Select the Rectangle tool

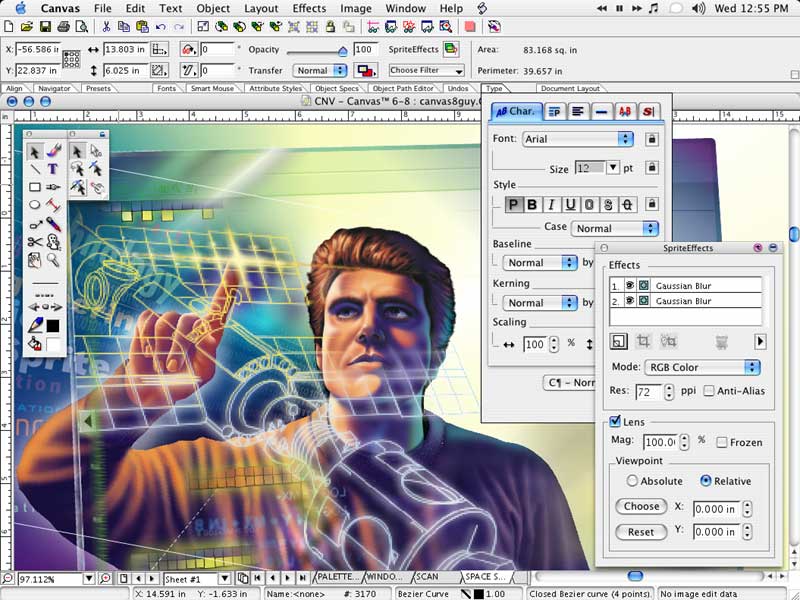click(35, 187)
